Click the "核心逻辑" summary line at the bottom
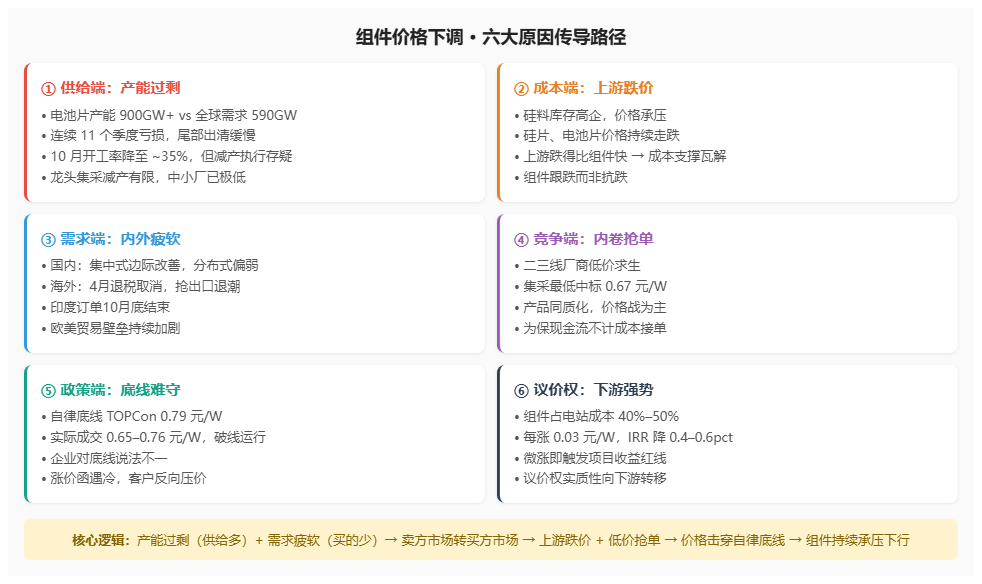Screen dimensions: 982x584 tap(491, 540)
